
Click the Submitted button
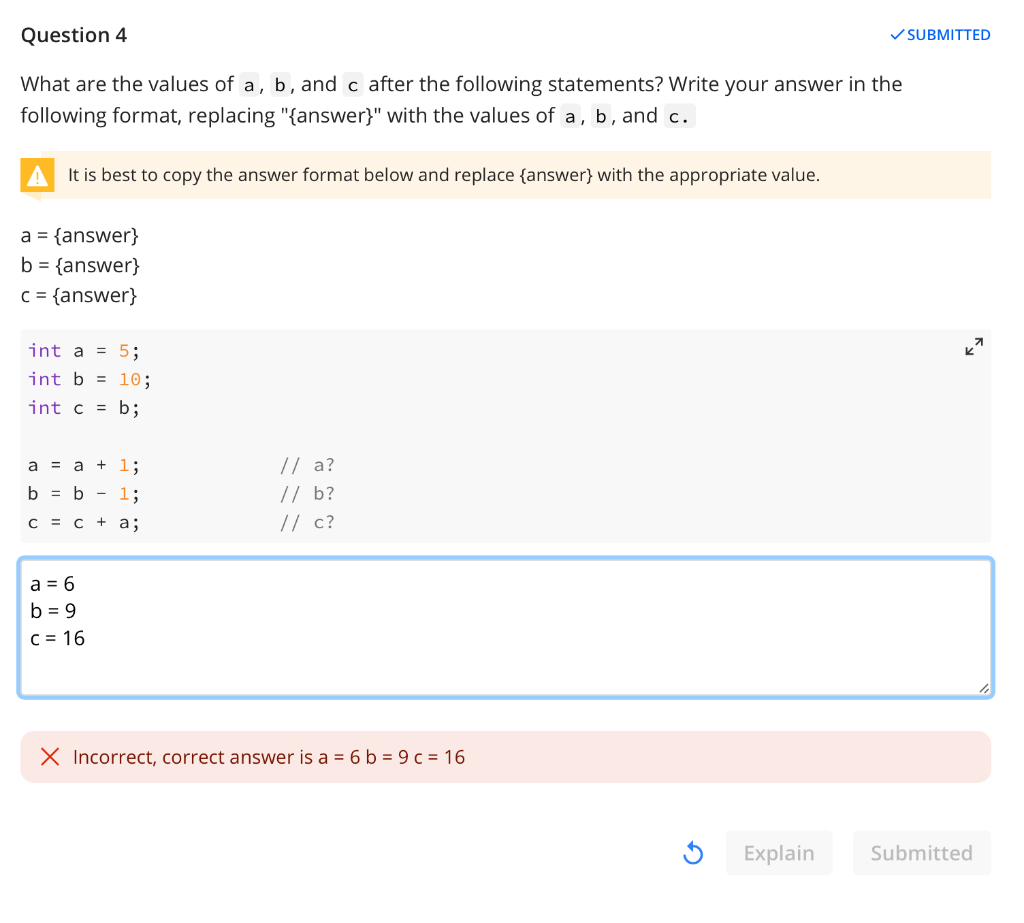(x=921, y=852)
